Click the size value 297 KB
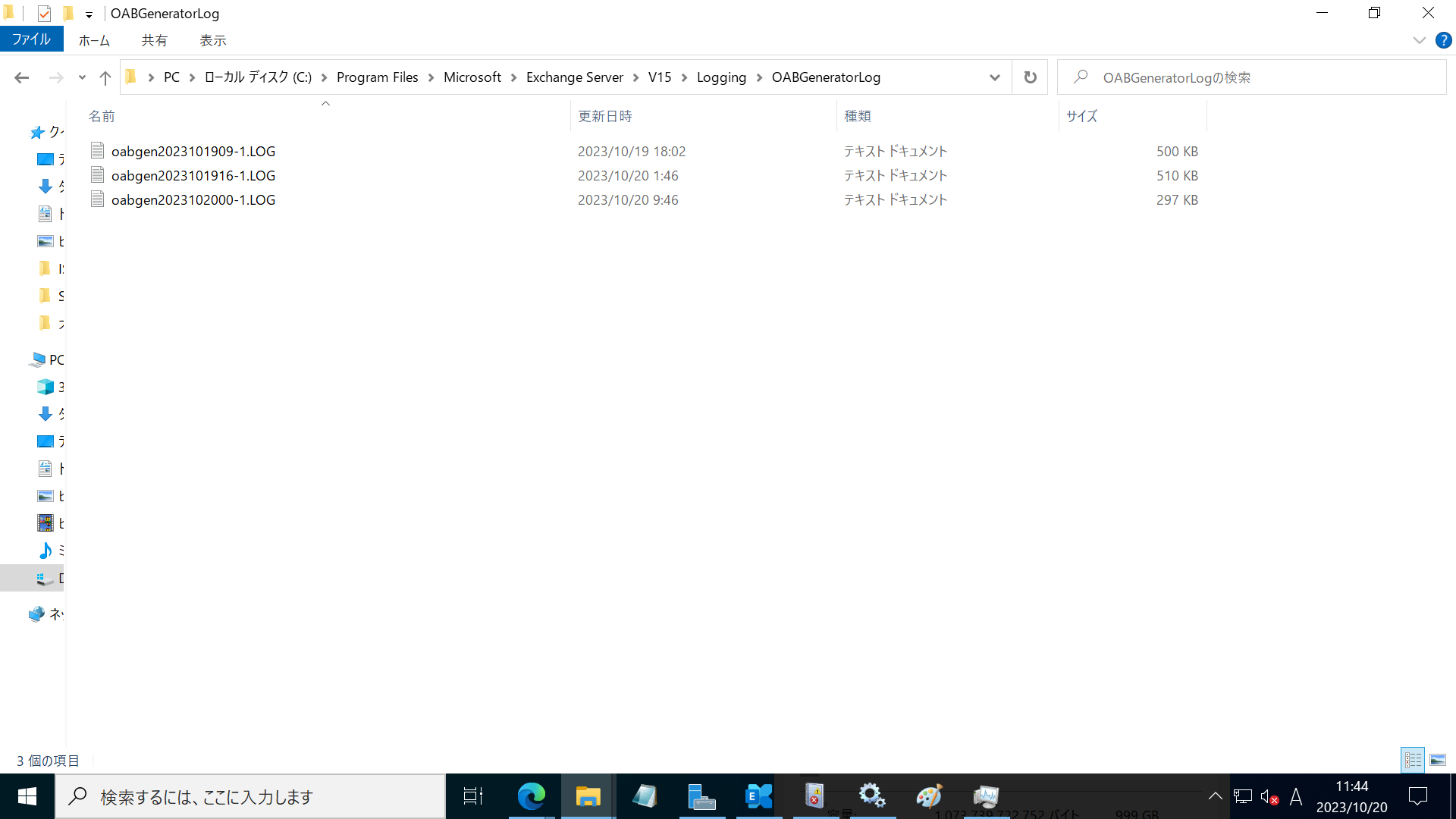 click(x=1177, y=199)
